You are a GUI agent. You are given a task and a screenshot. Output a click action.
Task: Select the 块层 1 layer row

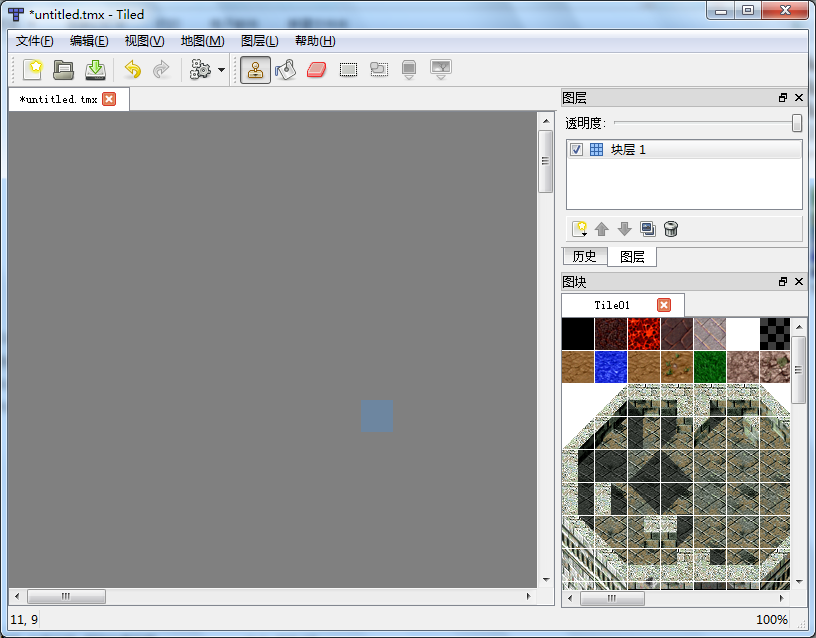coord(684,150)
